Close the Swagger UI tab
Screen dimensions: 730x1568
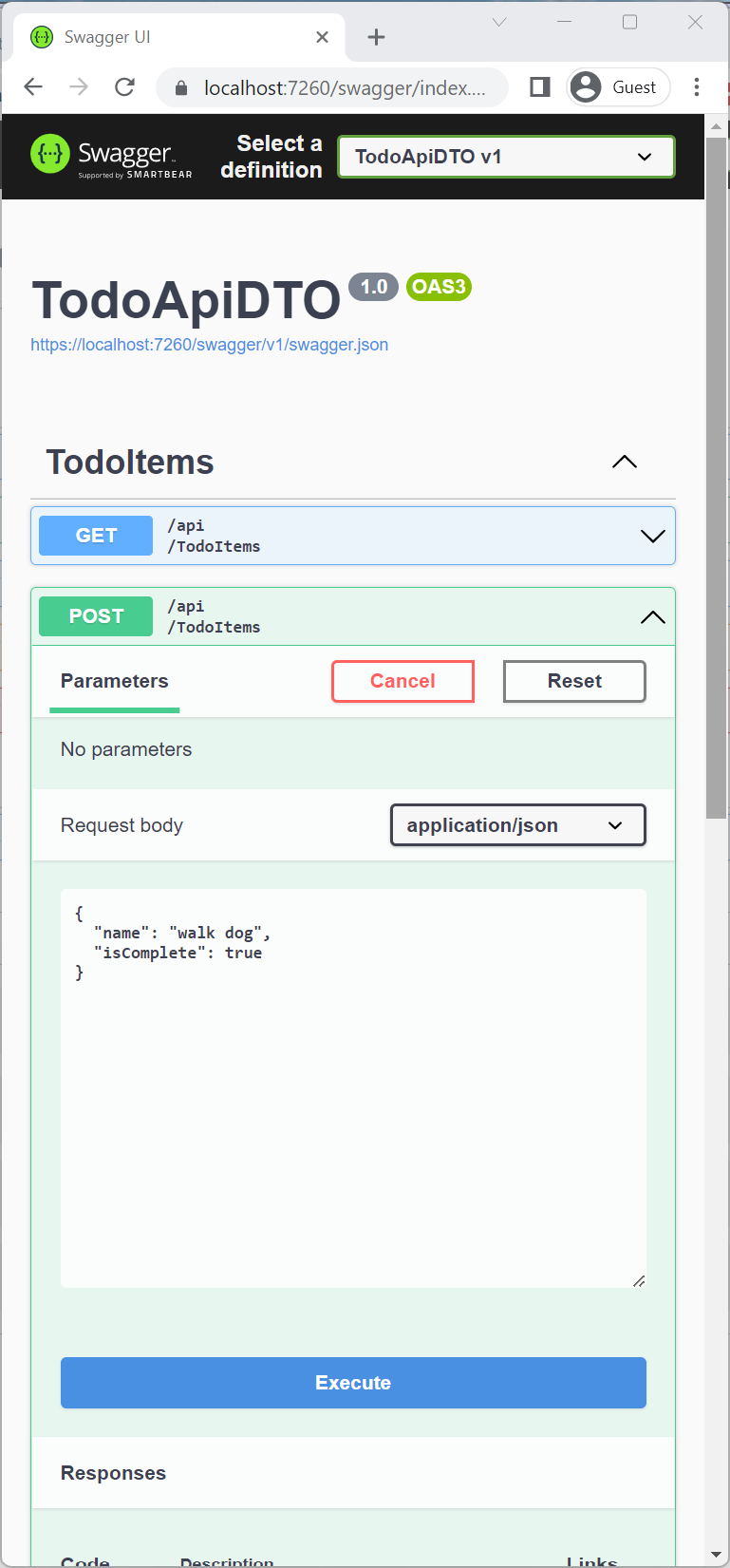pyautogui.click(x=323, y=37)
